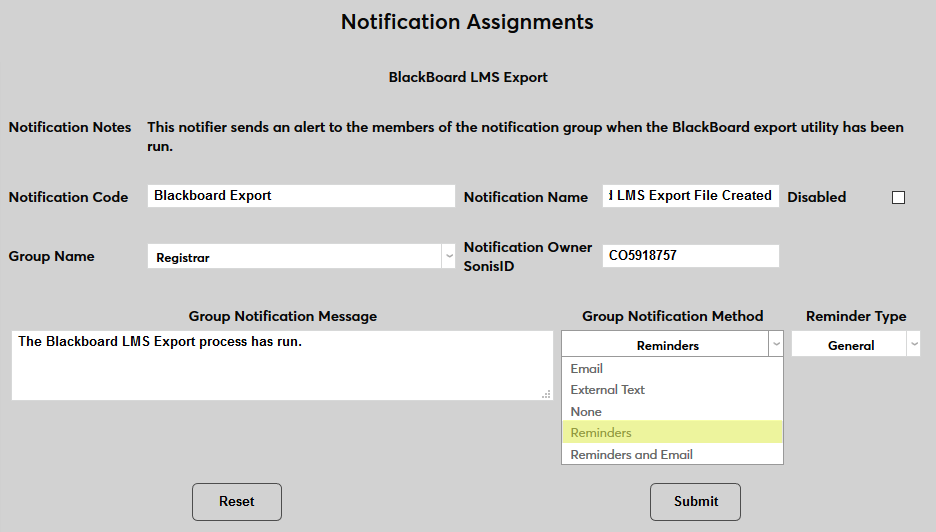Select Email from notification method list
Image resolution: width=936 pixels, height=532 pixels.
click(672, 368)
